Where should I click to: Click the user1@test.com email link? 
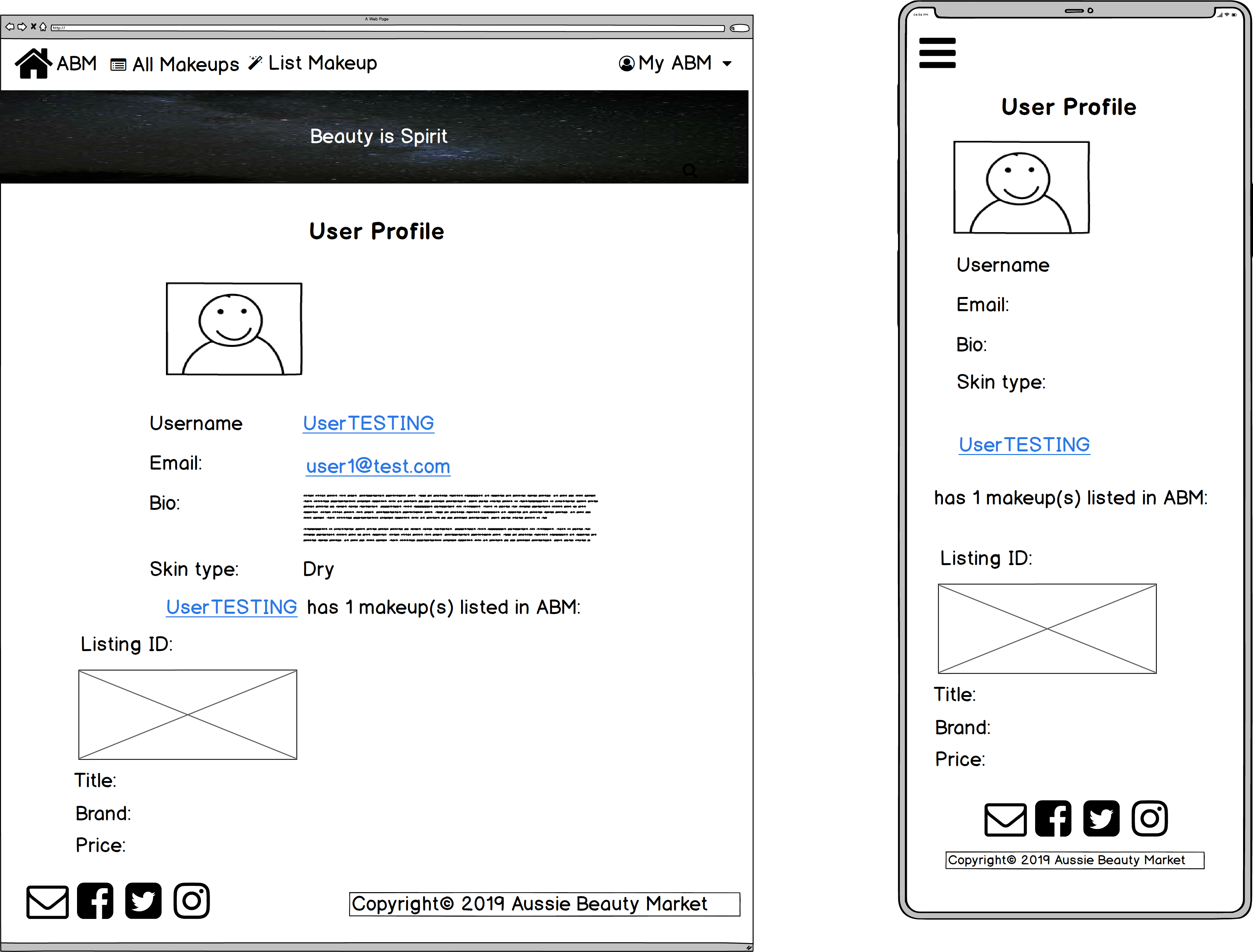[378, 466]
